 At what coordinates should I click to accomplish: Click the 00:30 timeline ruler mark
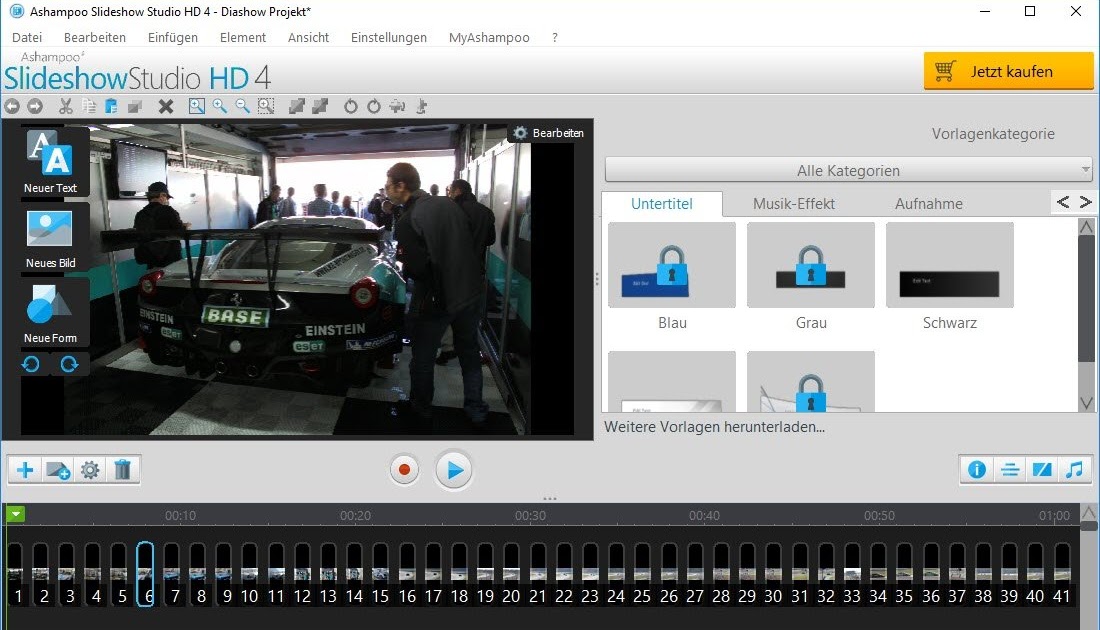click(x=530, y=516)
